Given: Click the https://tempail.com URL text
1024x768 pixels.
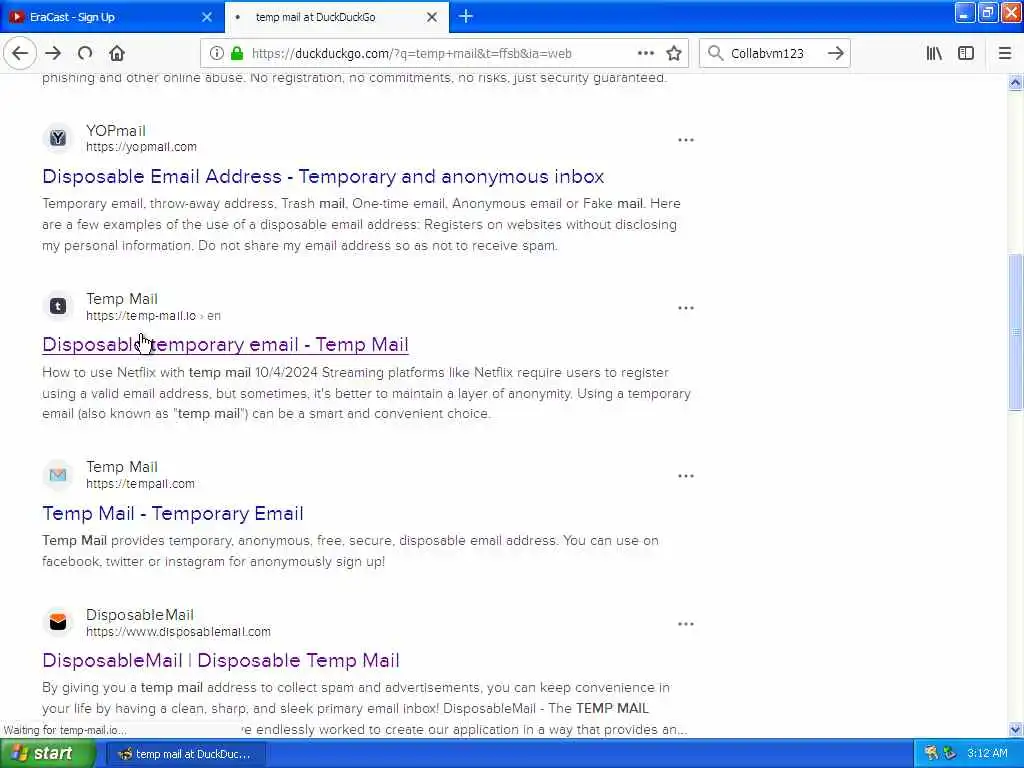Looking at the screenshot, I should [x=140, y=484].
